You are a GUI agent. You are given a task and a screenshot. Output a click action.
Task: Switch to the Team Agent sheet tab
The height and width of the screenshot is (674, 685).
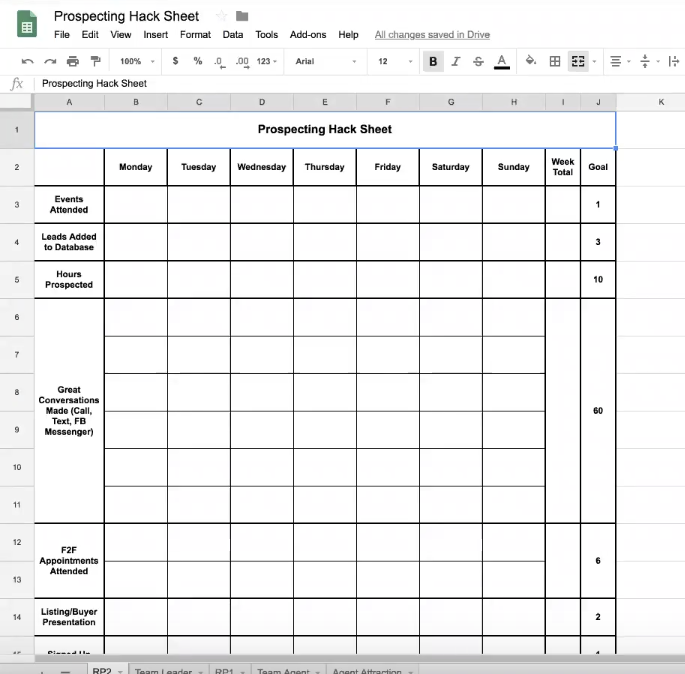288,670
